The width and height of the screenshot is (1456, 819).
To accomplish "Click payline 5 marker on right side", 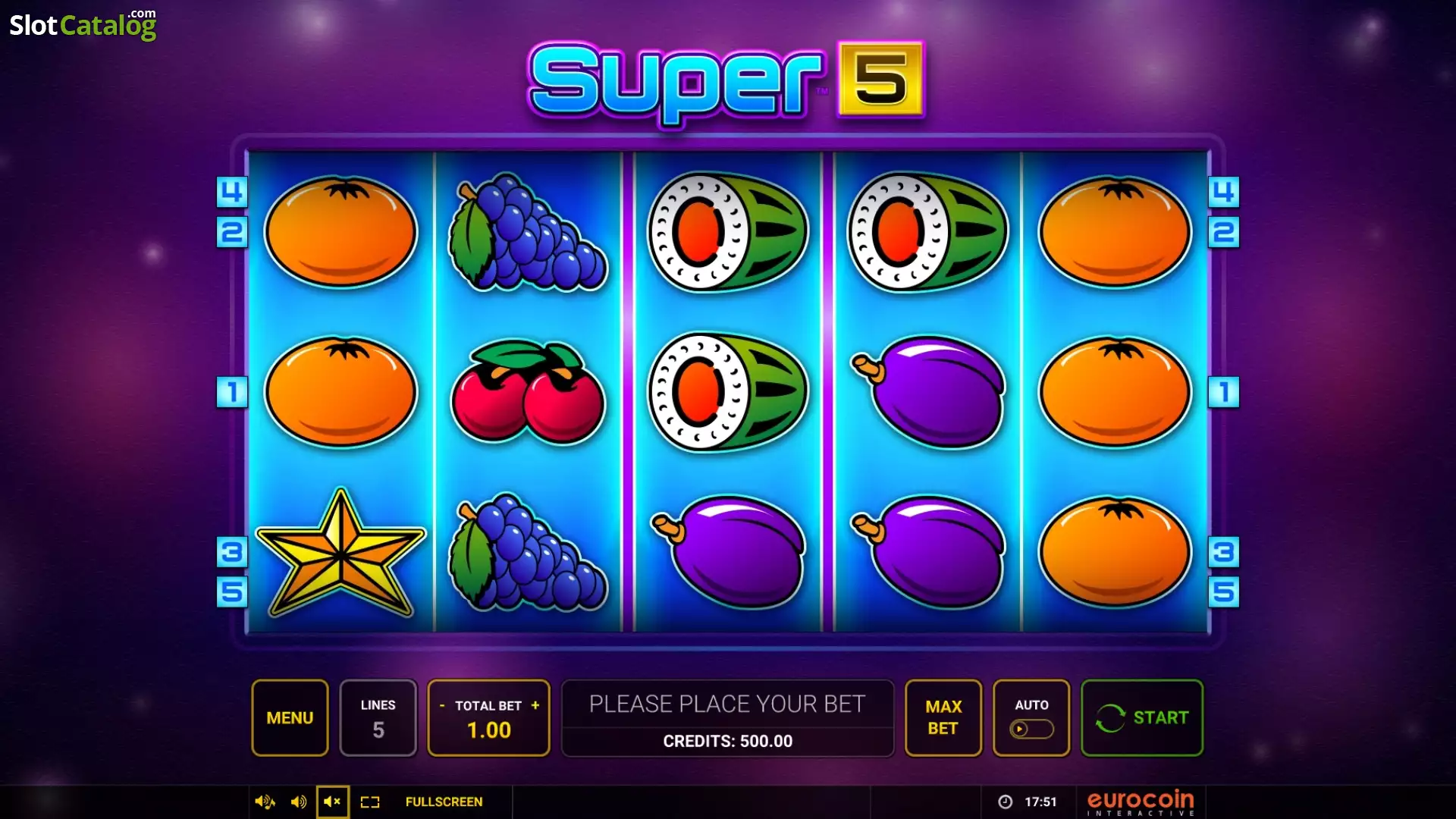I will click(x=1223, y=591).
